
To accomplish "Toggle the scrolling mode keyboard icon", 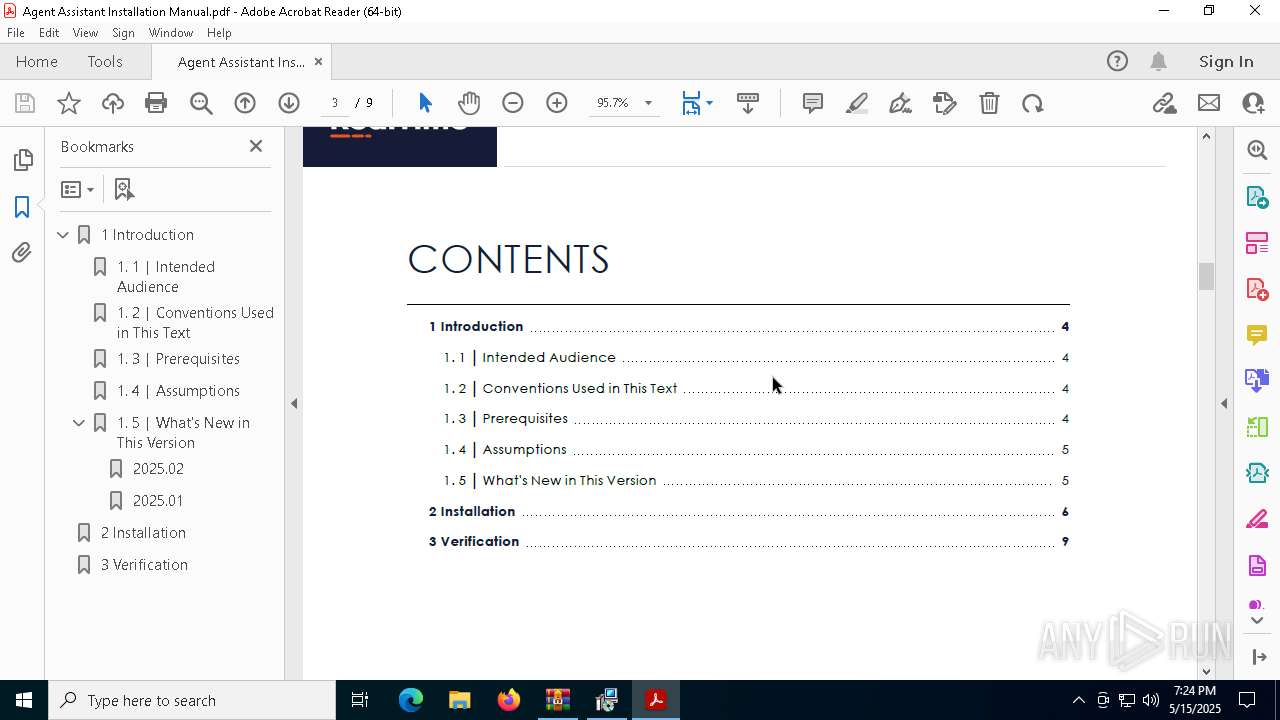I will (748, 103).
